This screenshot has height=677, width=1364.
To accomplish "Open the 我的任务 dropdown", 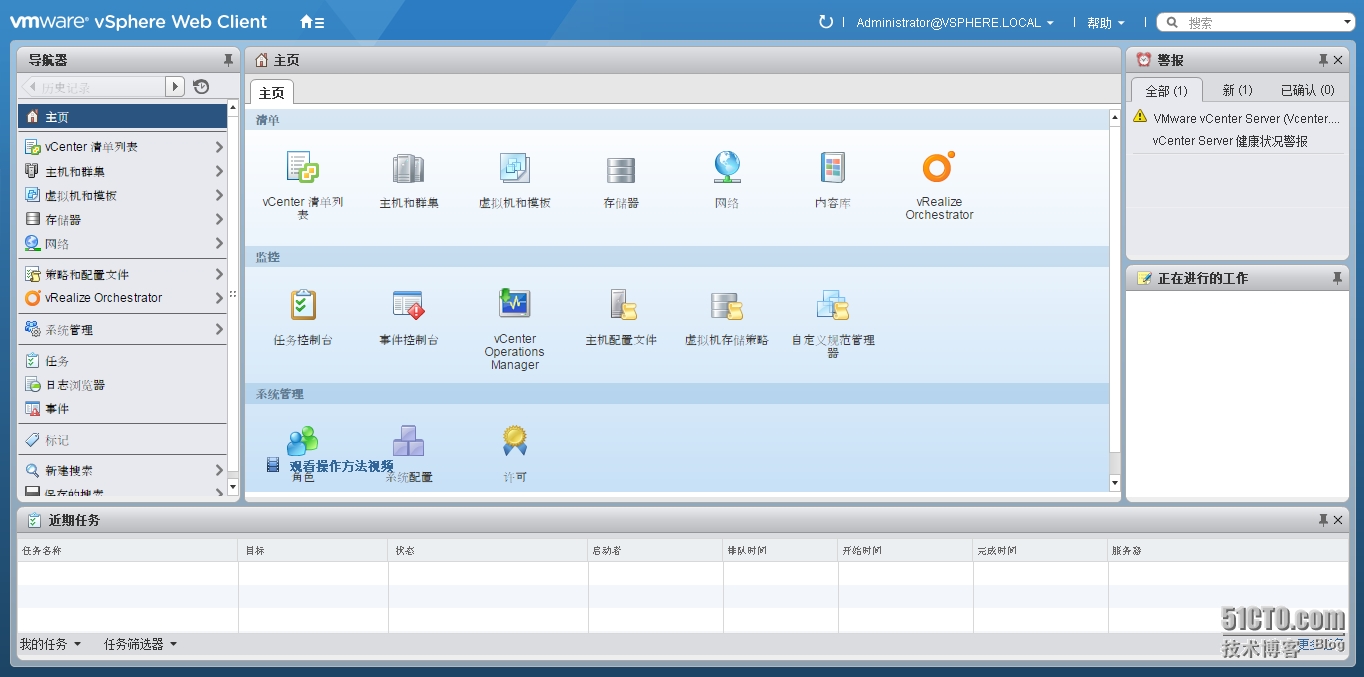I will (51, 644).
